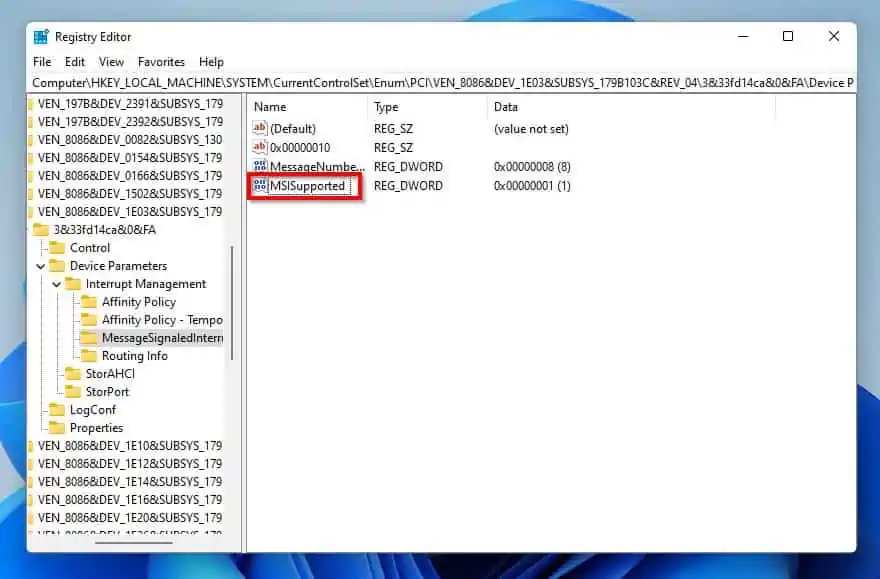Click the tree pane horizontal scrollbar thumb
Viewport: 880px width, 579px height.
(x=134, y=543)
